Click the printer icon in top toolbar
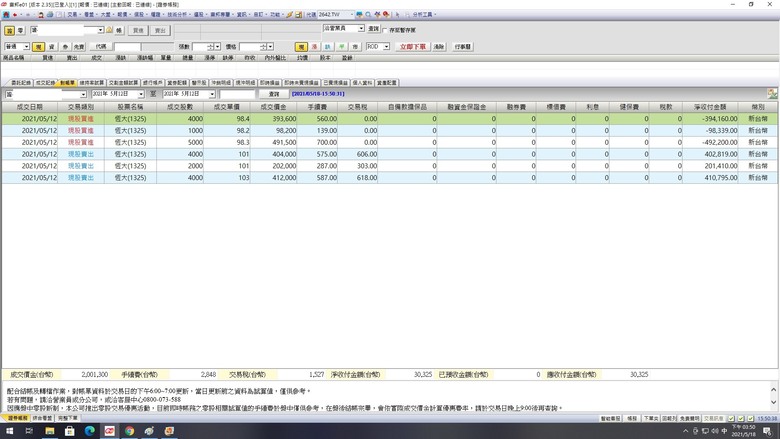Image resolution: width=780 pixels, height=439 pixels. [50, 15]
